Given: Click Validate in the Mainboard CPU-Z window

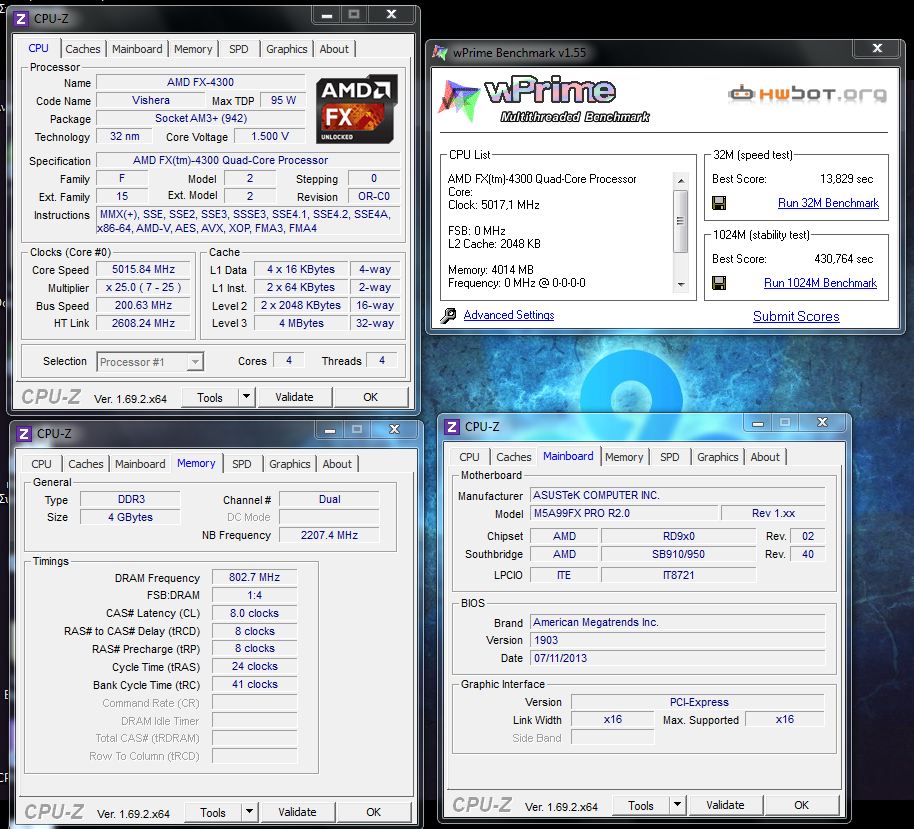Looking at the screenshot, I should tap(725, 805).
